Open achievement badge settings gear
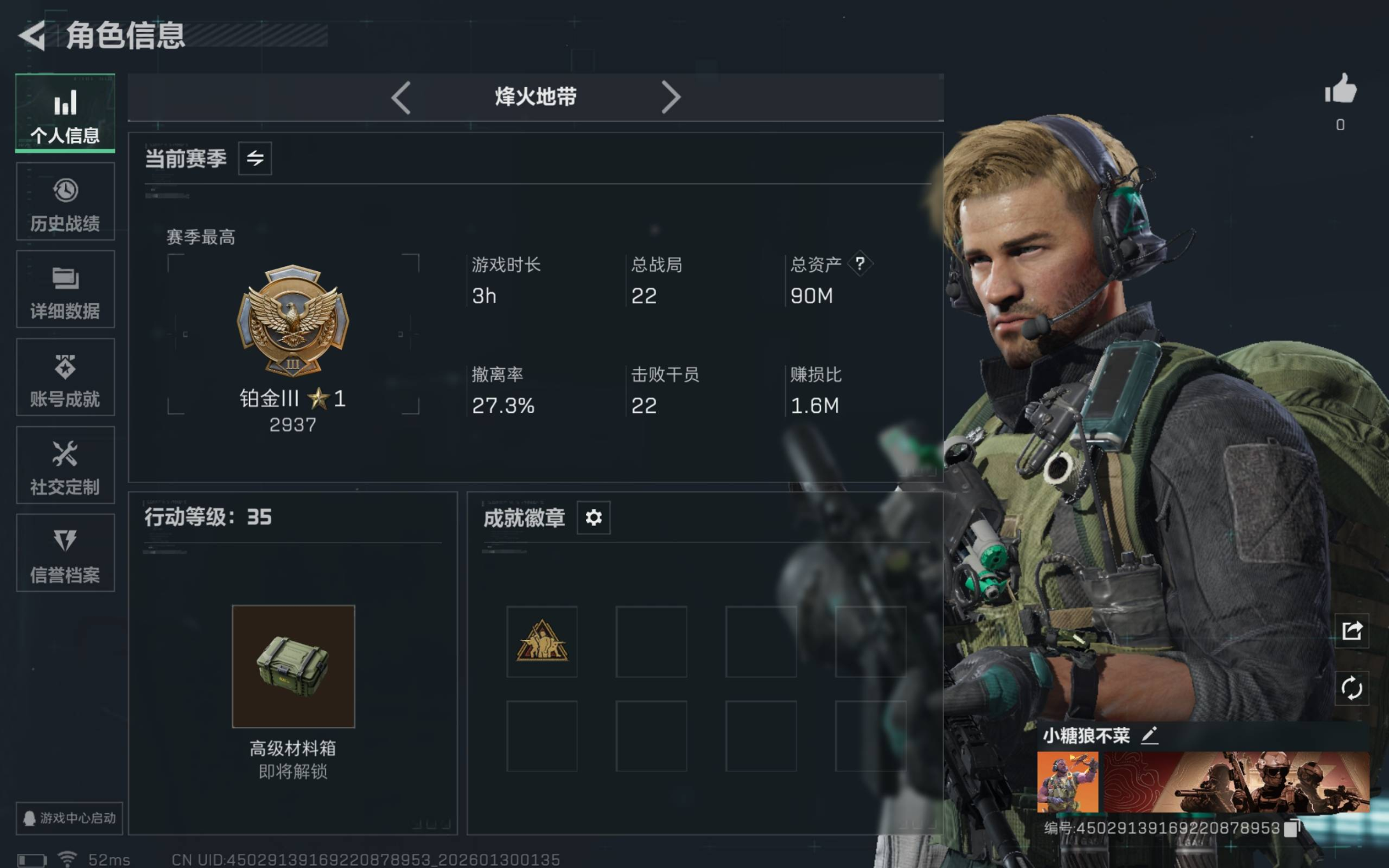 594,517
